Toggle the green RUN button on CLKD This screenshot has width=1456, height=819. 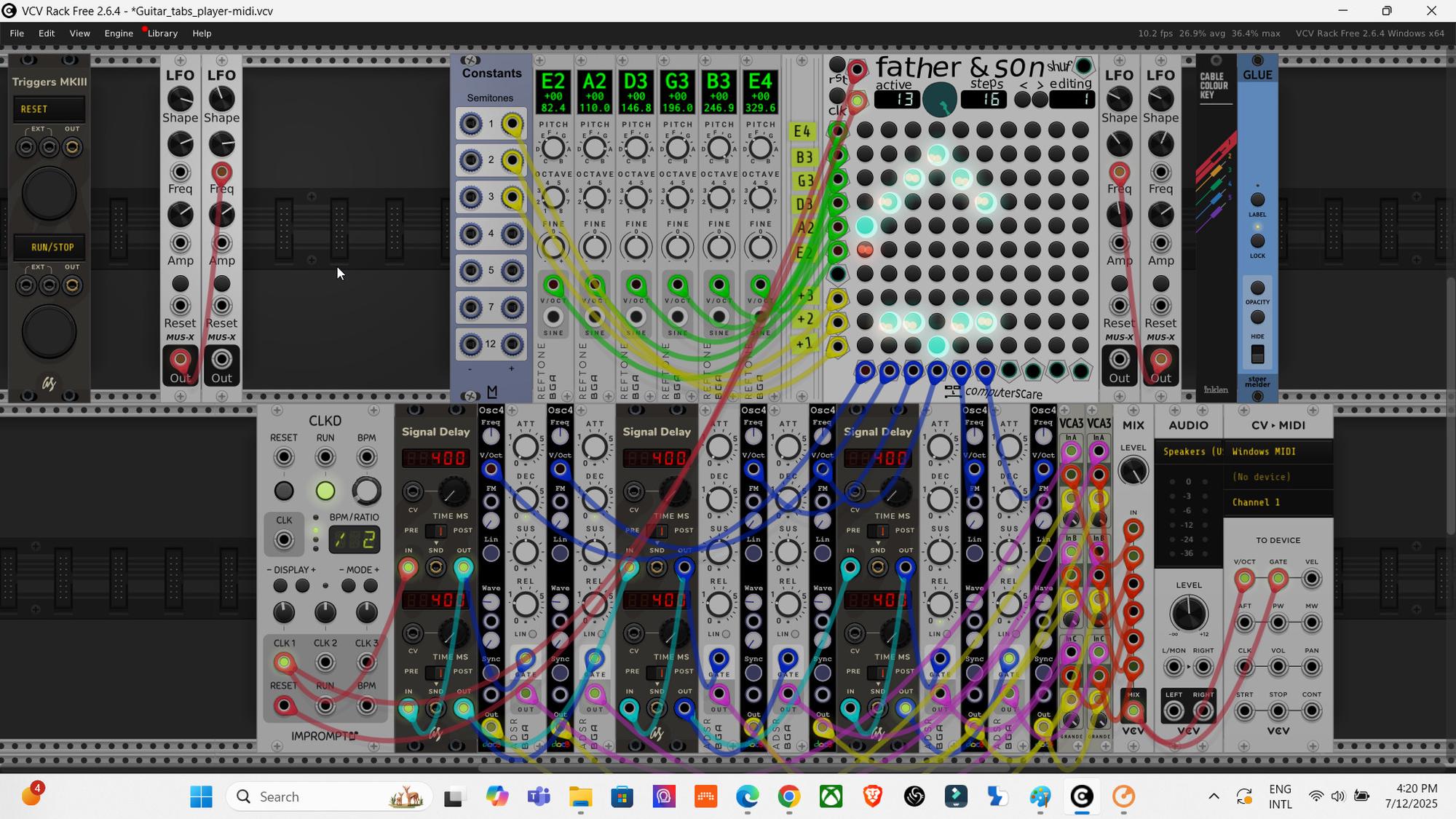(325, 491)
